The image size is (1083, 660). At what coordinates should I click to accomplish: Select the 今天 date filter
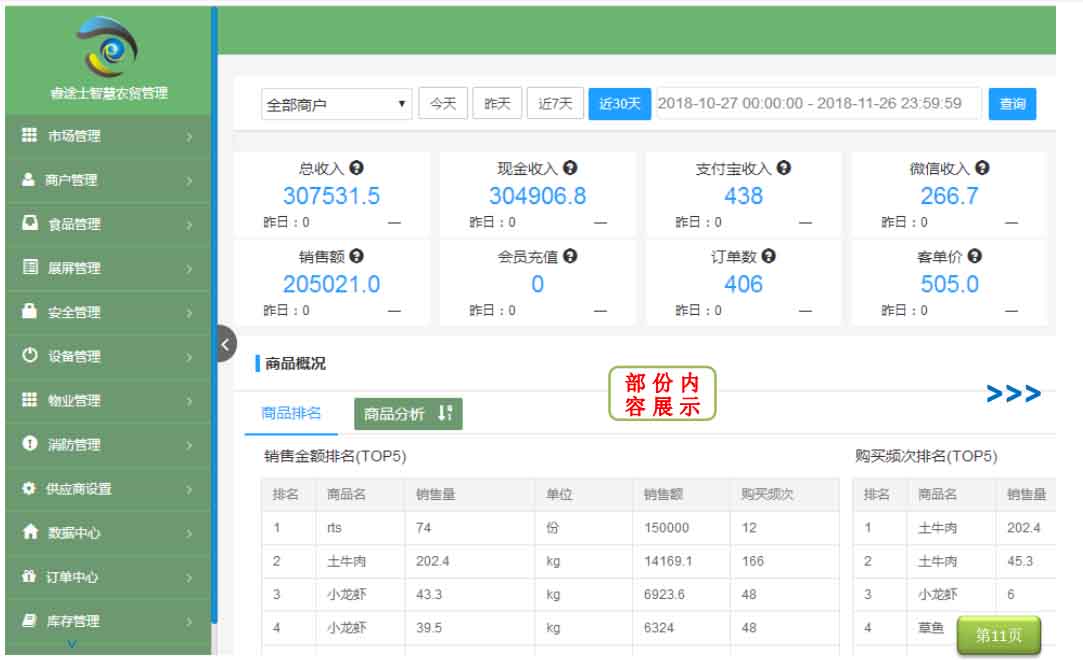point(442,103)
